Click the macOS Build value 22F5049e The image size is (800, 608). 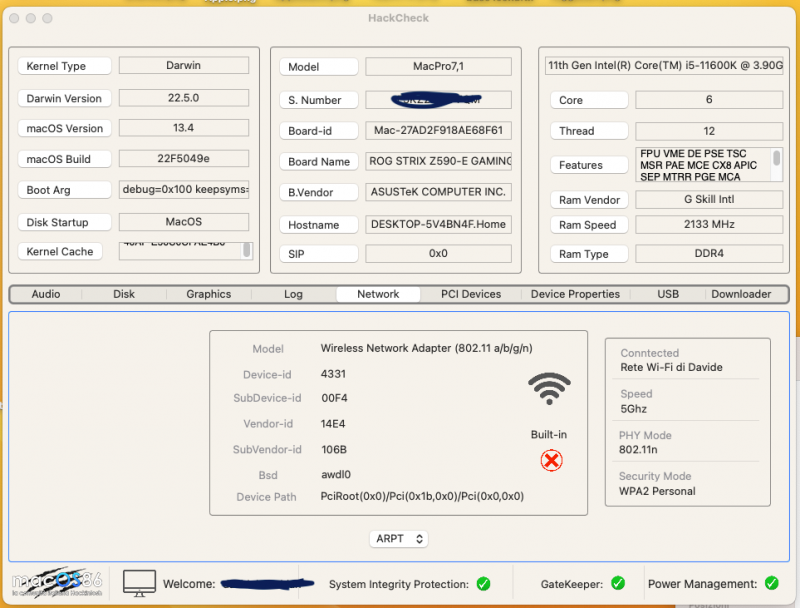coord(184,158)
